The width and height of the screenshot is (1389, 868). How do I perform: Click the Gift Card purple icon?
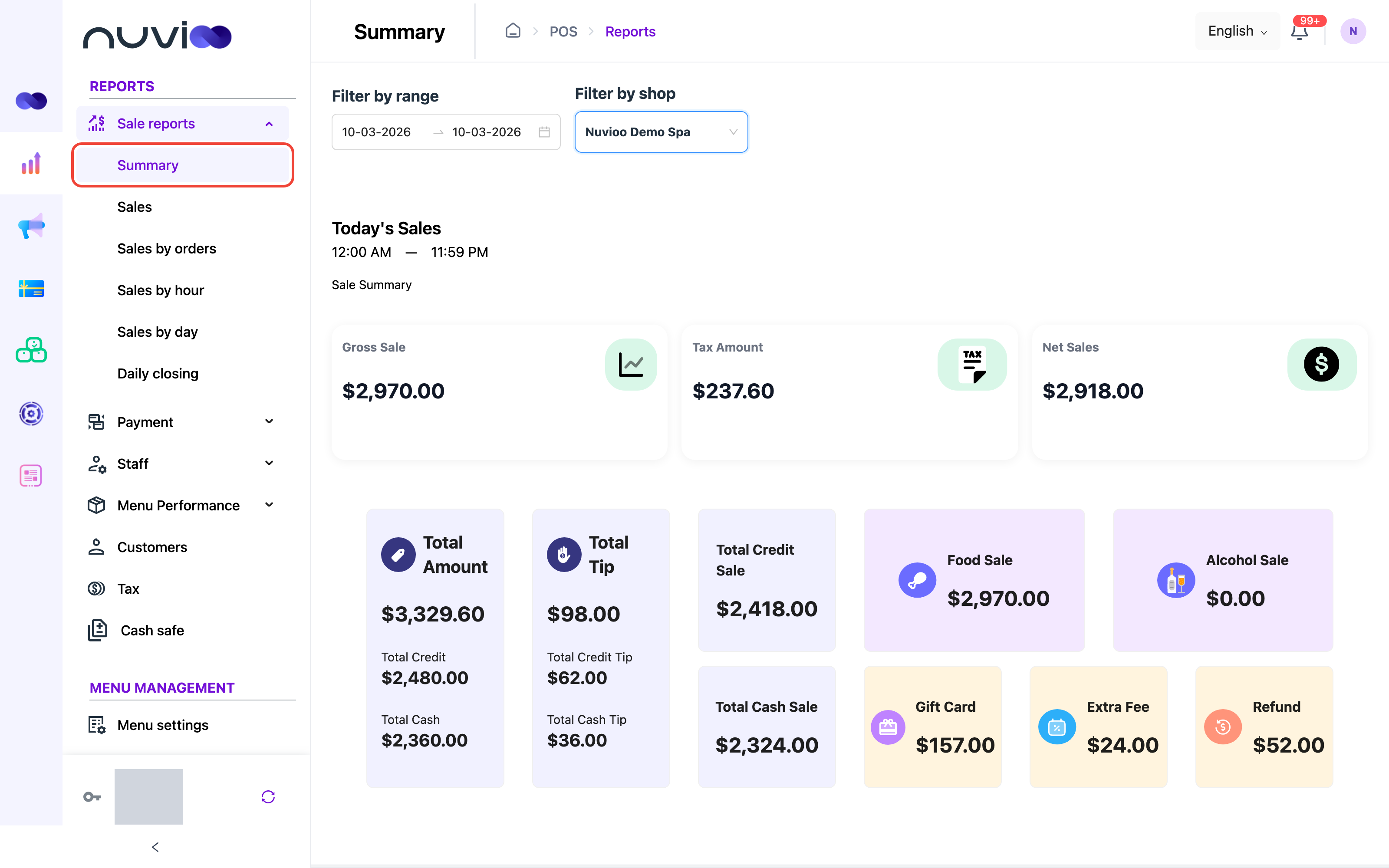click(x=888, y=727)
